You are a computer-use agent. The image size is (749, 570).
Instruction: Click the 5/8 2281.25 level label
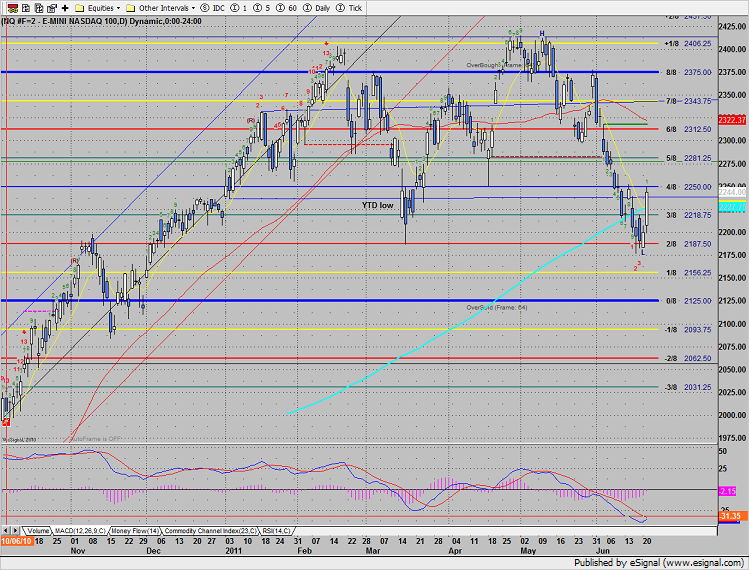pos(689,158)
